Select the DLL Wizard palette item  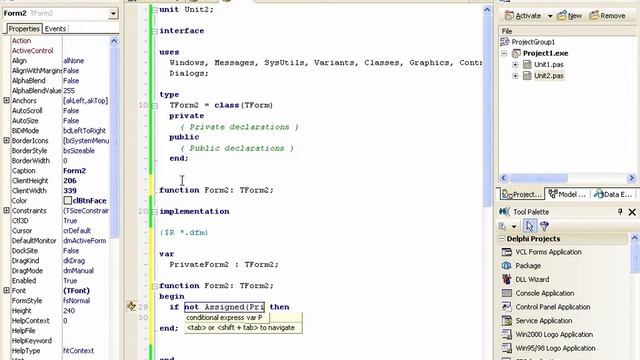click(x=532, y=280)
